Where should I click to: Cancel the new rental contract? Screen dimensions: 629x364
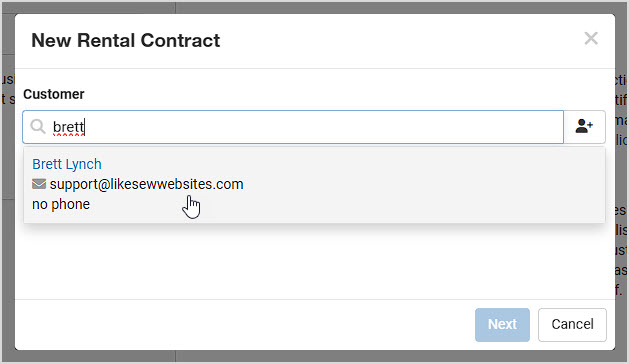point(572,325)
